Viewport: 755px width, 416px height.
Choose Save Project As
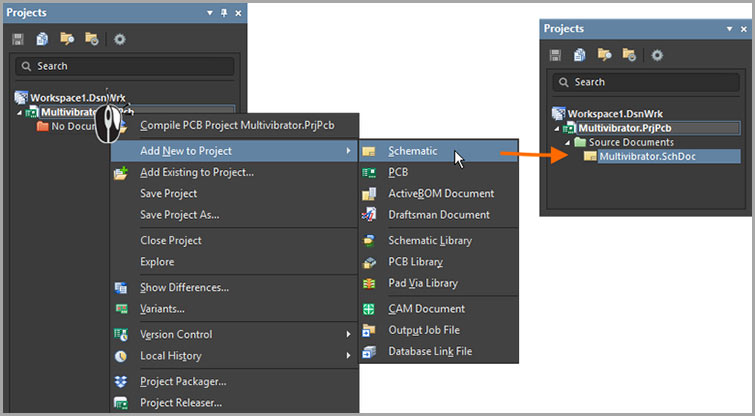click(x=235, y=215)
